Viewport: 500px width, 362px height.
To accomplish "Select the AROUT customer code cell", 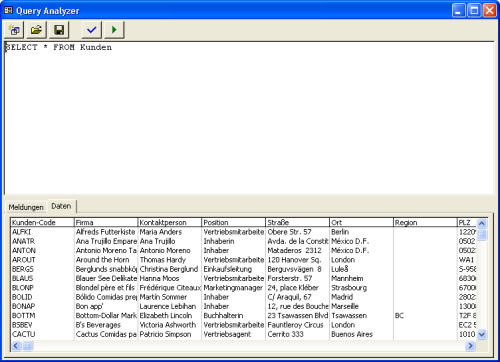I will (x=42, y=260).
